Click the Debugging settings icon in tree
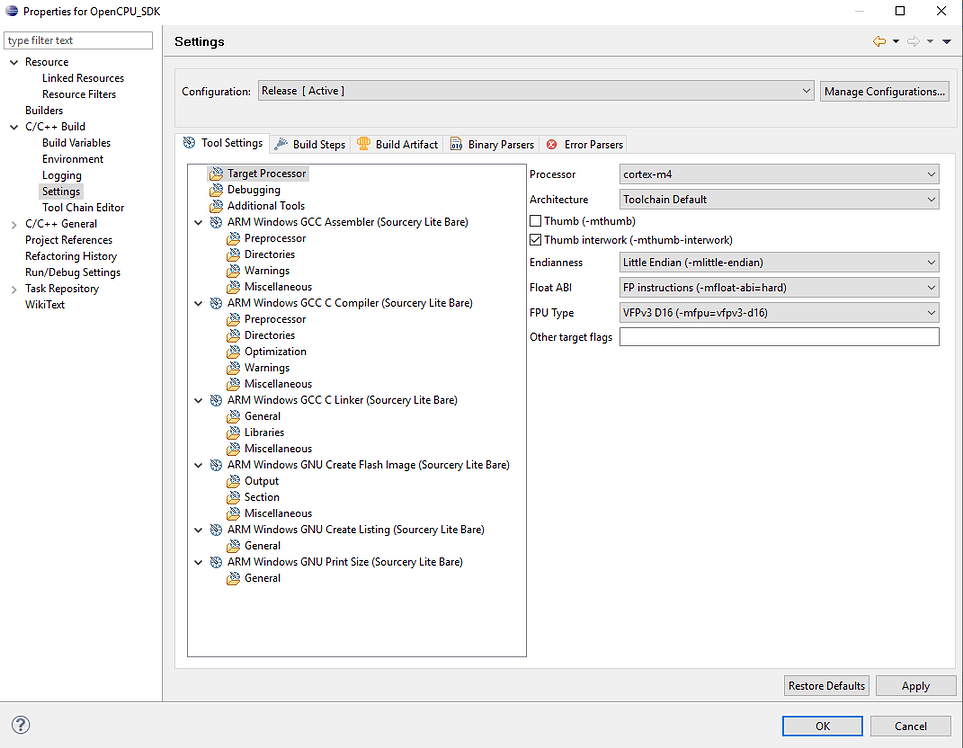Screen dimensions: 963x748 (x=216, y=190)
